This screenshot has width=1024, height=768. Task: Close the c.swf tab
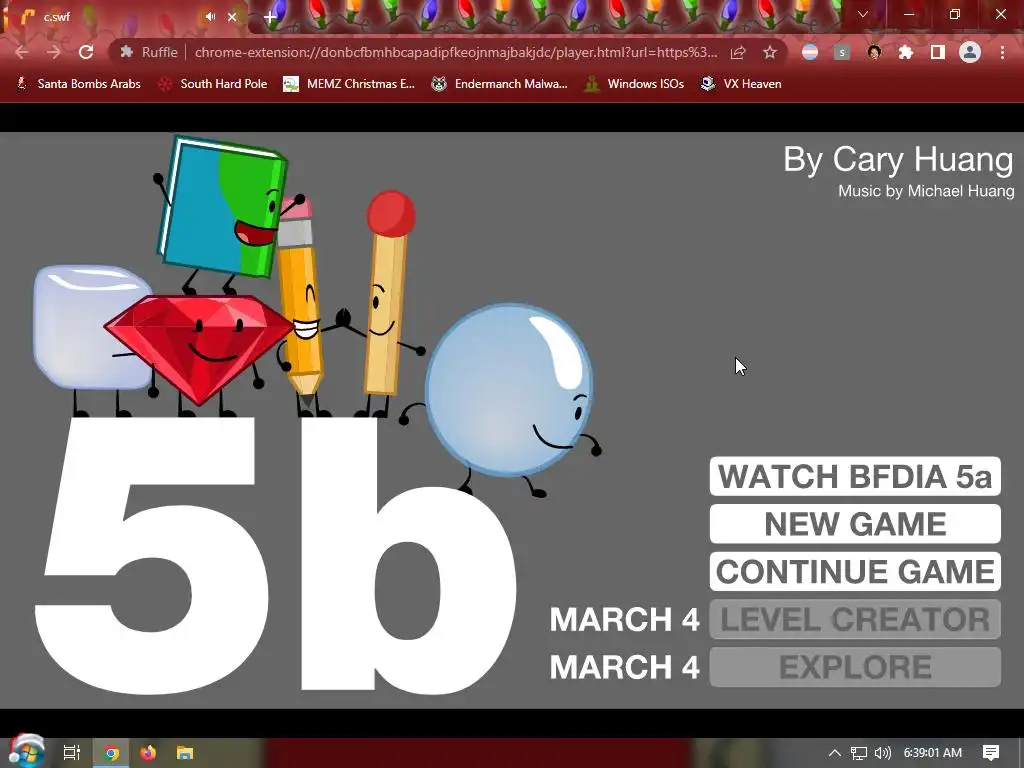point(232,17)
